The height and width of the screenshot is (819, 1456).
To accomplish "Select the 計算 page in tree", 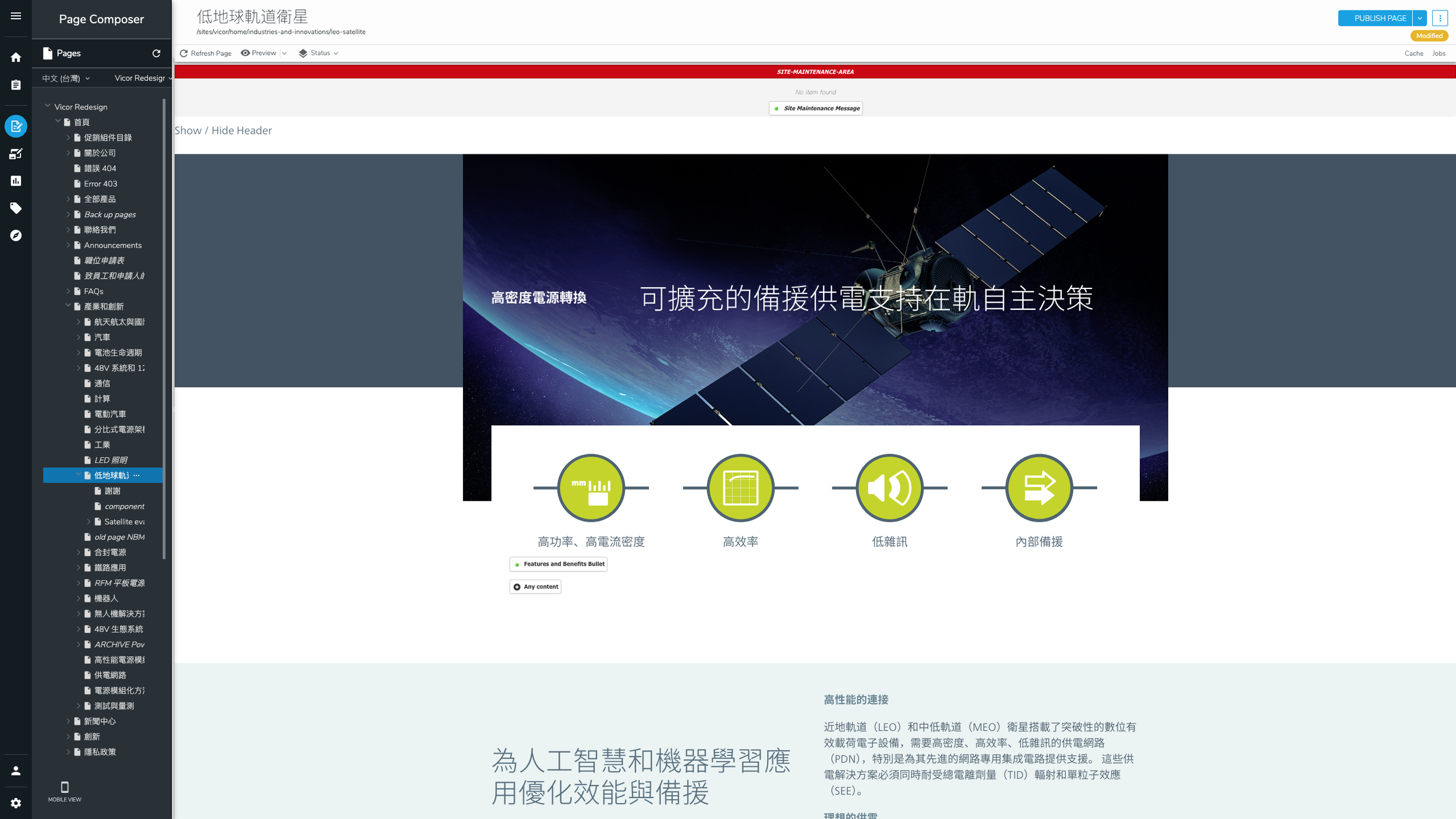I will coord(102,398).
